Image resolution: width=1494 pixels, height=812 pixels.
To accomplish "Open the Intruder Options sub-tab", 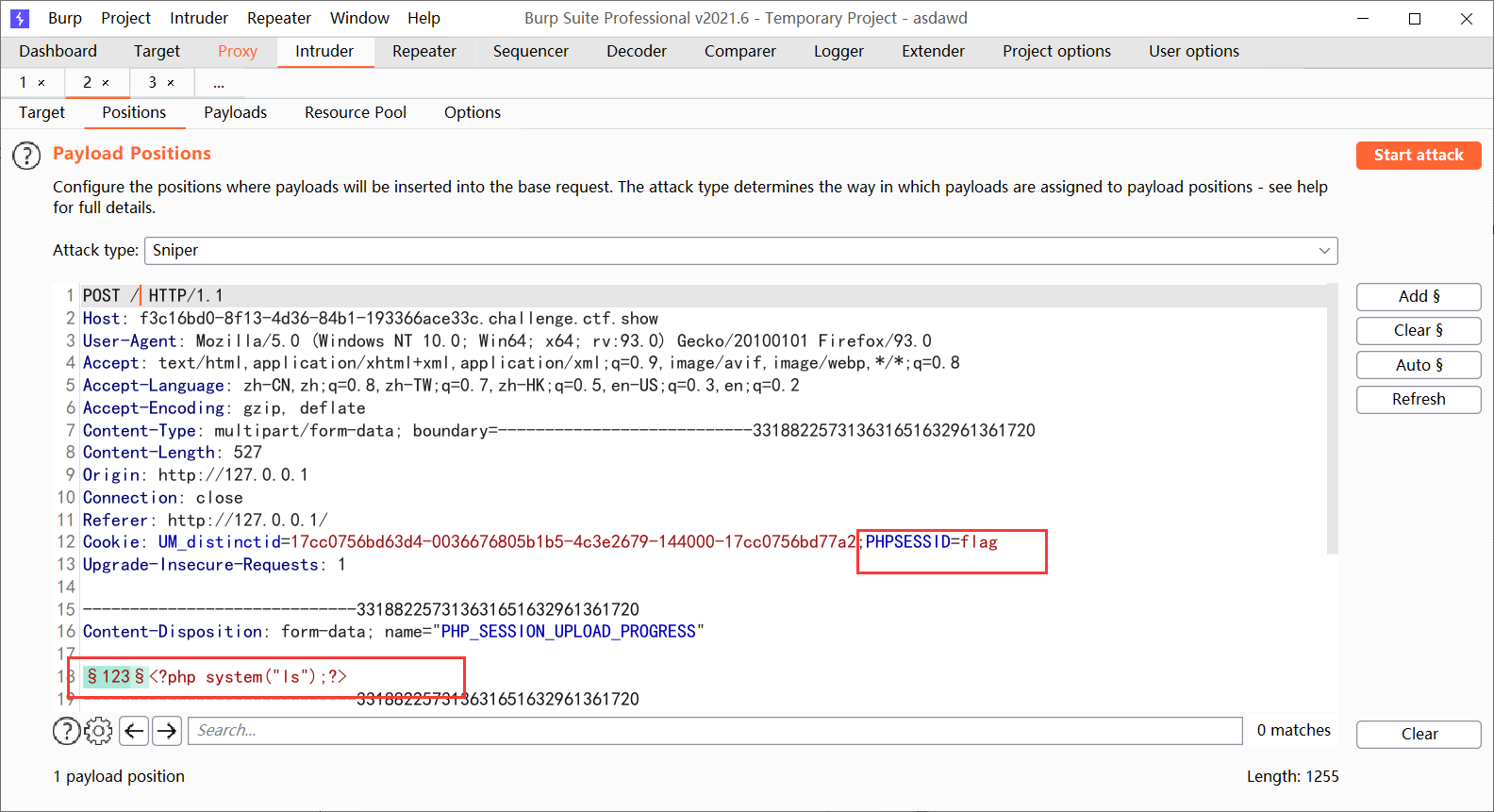I will [x=473, y=112].
